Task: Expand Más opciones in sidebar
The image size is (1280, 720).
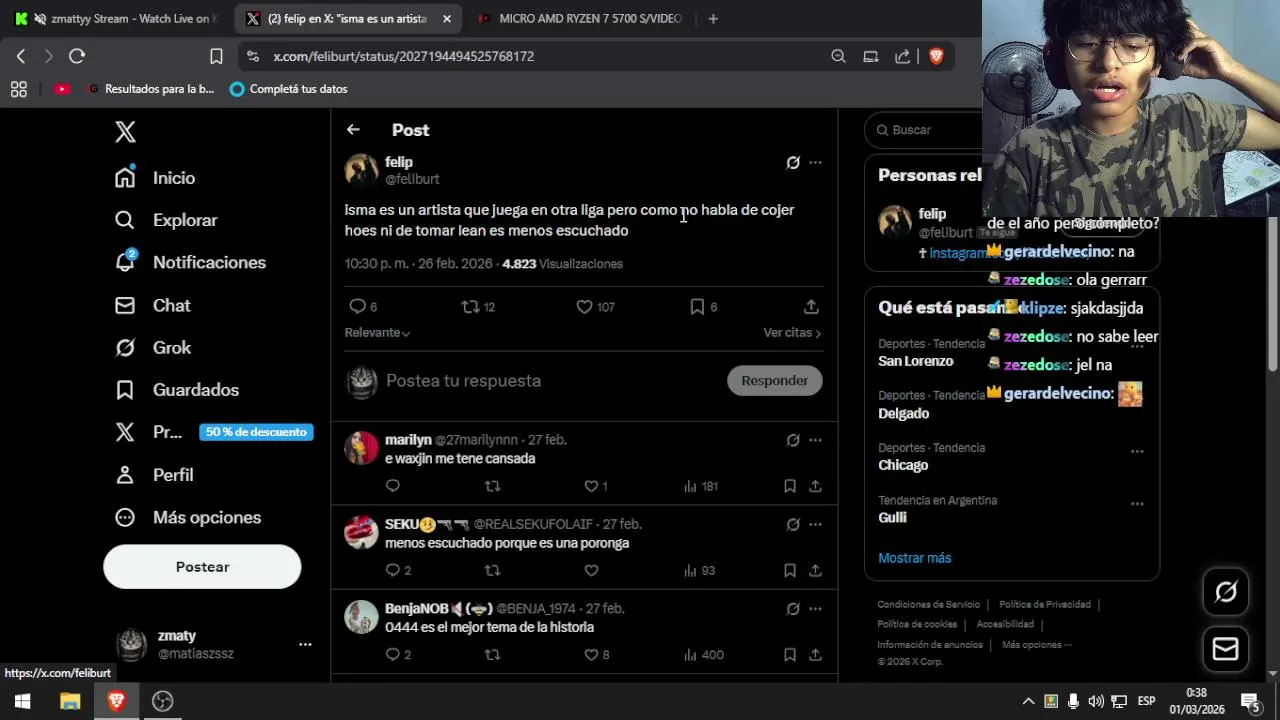Action: 188,517
